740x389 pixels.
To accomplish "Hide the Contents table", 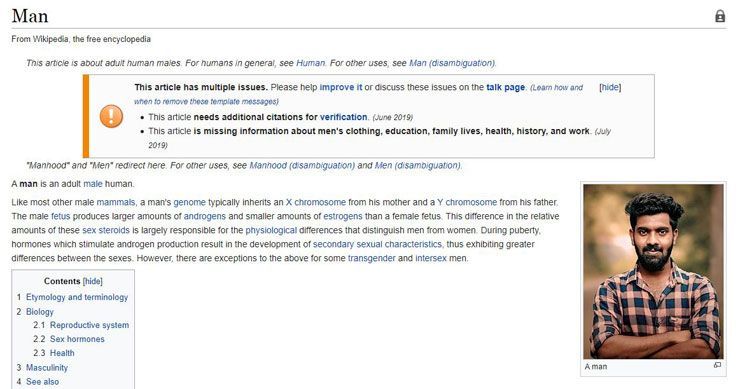I will (92, 281).
